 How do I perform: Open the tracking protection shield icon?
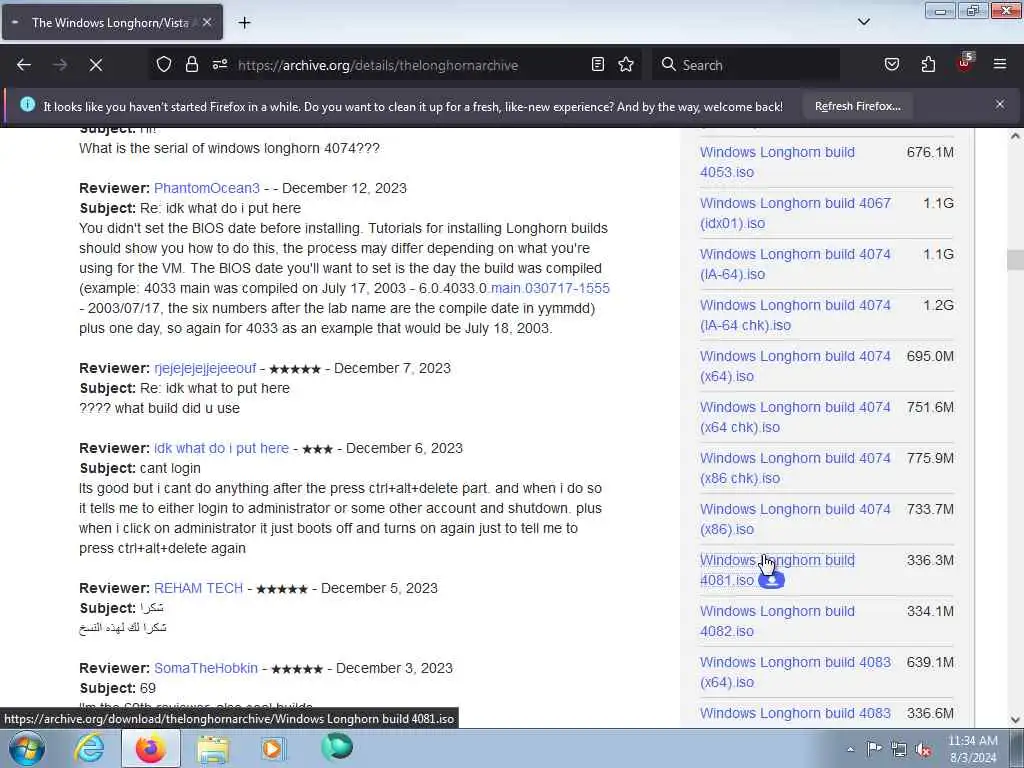click(164, 65)
